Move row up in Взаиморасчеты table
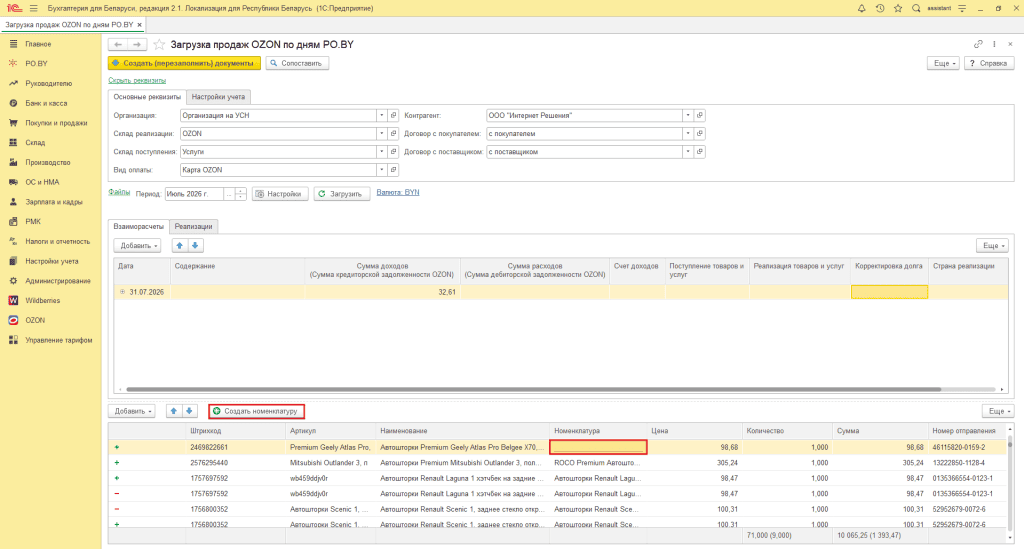The height and width of the screenshot is (549, 1024). (x=180, y=245)
